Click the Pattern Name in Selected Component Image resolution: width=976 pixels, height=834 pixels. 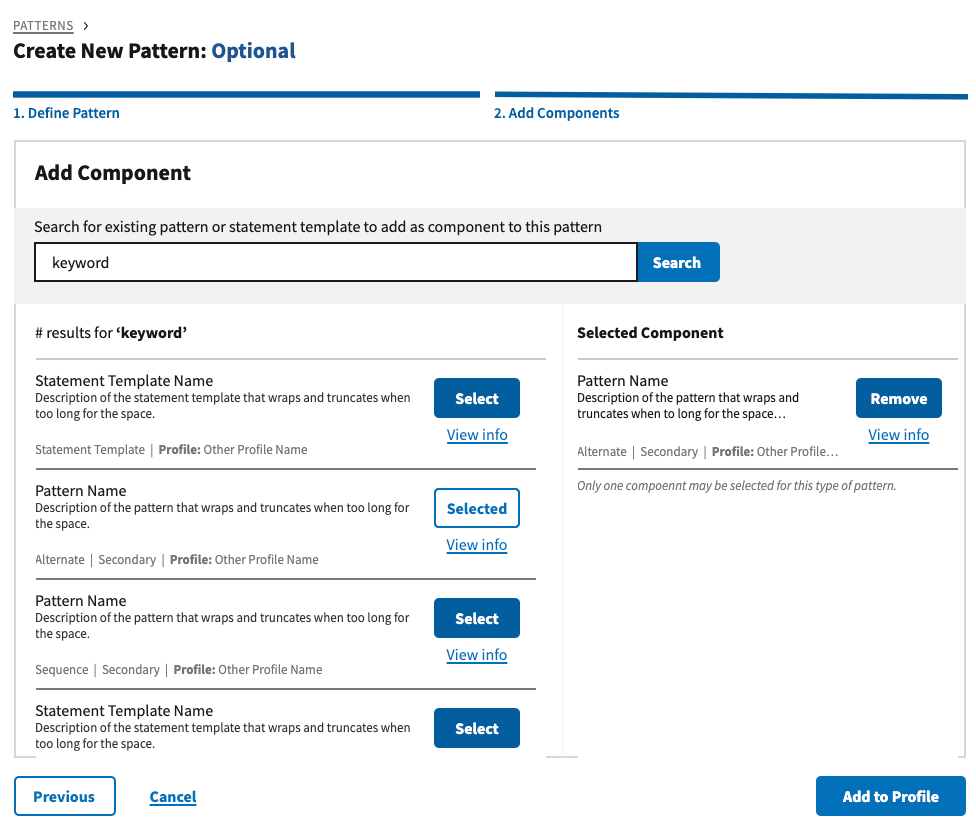(622, 381)
